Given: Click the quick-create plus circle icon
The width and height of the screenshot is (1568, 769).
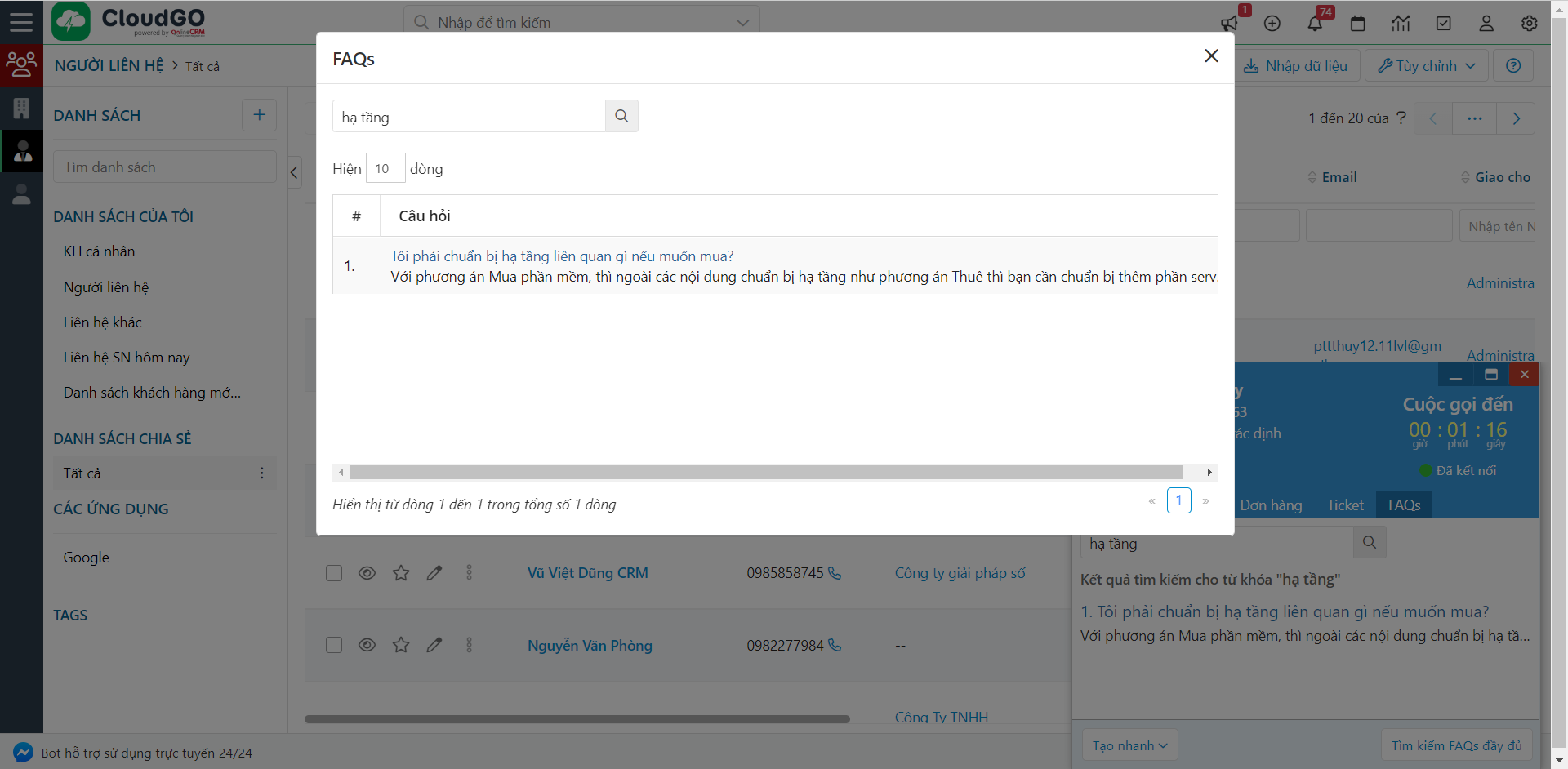Looking at the screenshot, I should (x=1272, y=23).
